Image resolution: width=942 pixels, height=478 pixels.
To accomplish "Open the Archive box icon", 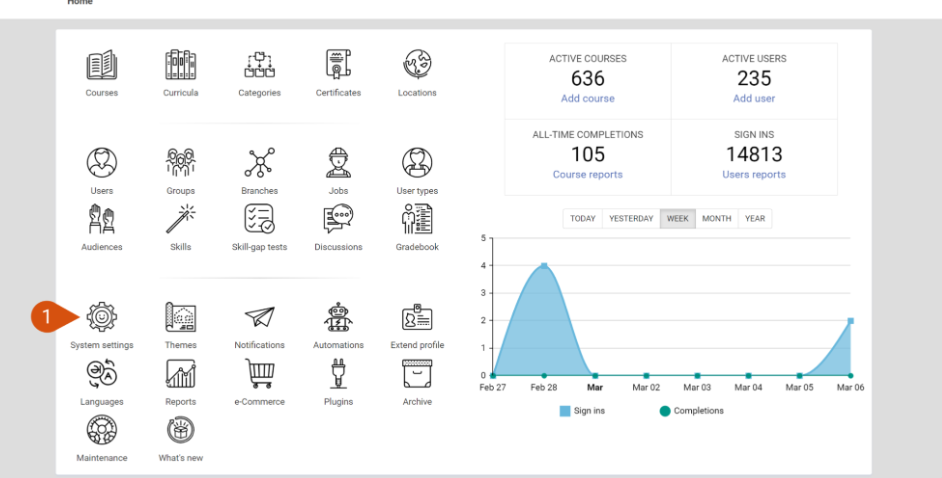I will (x=417, y=374).
